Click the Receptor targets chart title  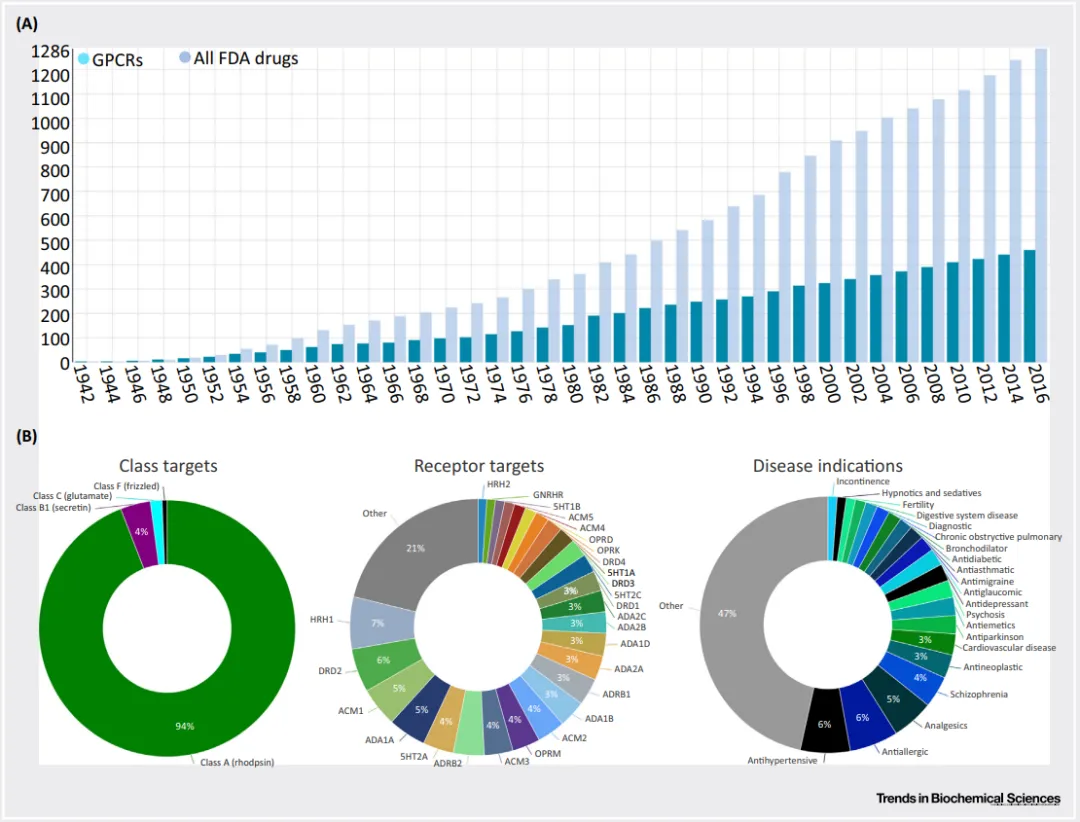(479, 466)
